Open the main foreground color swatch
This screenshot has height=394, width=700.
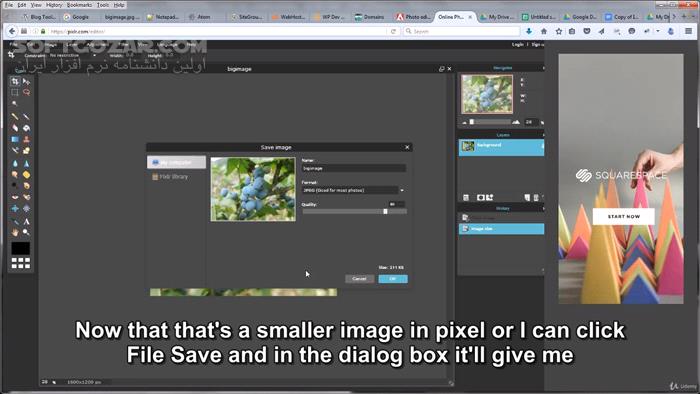pos(21,248)
